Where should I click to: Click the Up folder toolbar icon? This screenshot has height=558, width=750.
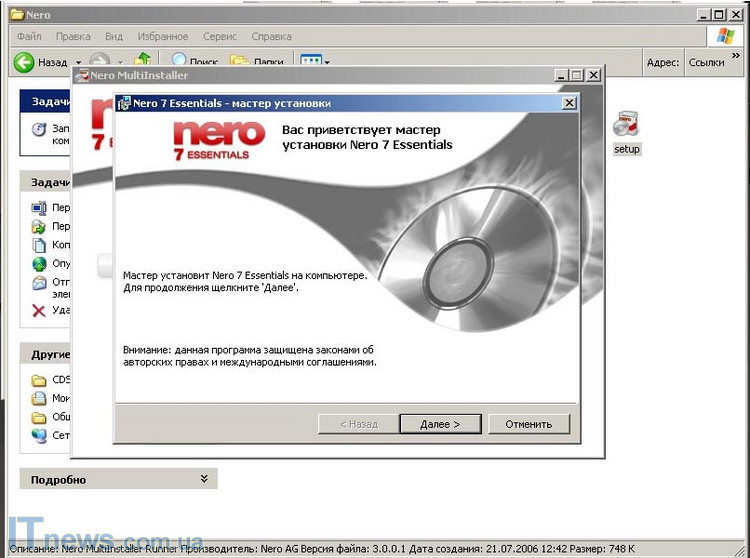pos(143,62)
